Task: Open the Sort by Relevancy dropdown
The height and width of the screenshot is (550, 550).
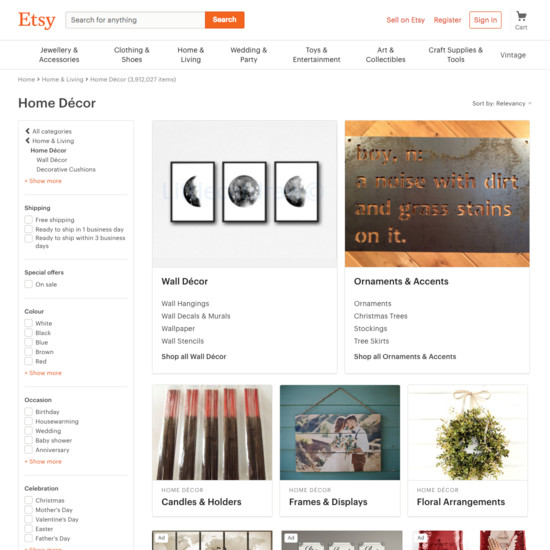Action: pyautogui.click(x=502, y=103)
